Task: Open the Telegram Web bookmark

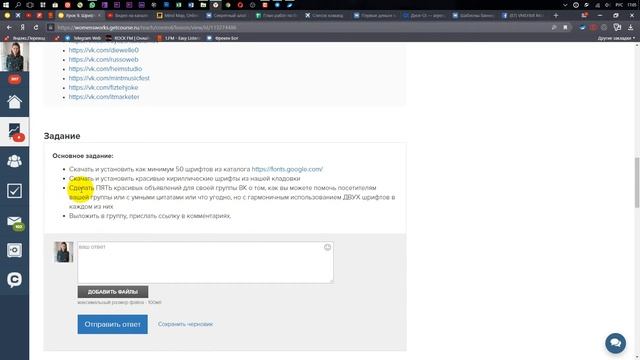Action: tap(83, 38)
